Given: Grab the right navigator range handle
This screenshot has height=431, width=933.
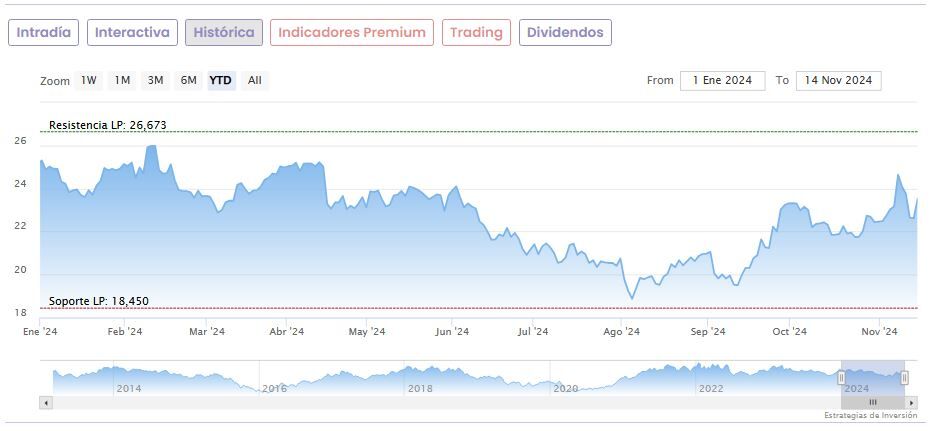Looking at the screenshot, I should (904, 377).
